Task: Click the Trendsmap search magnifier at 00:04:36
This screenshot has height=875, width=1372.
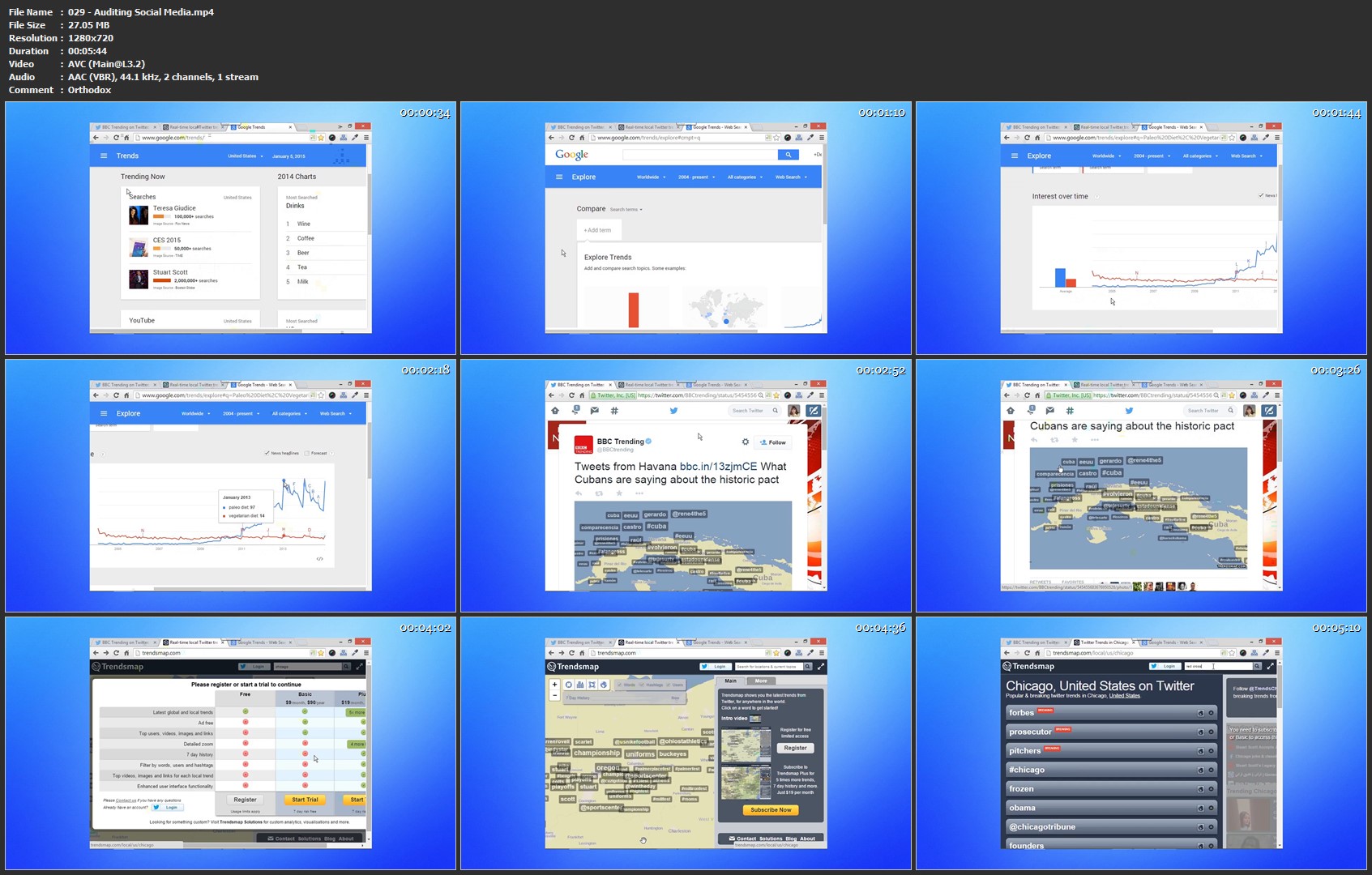Action: [x=807, y=667]
